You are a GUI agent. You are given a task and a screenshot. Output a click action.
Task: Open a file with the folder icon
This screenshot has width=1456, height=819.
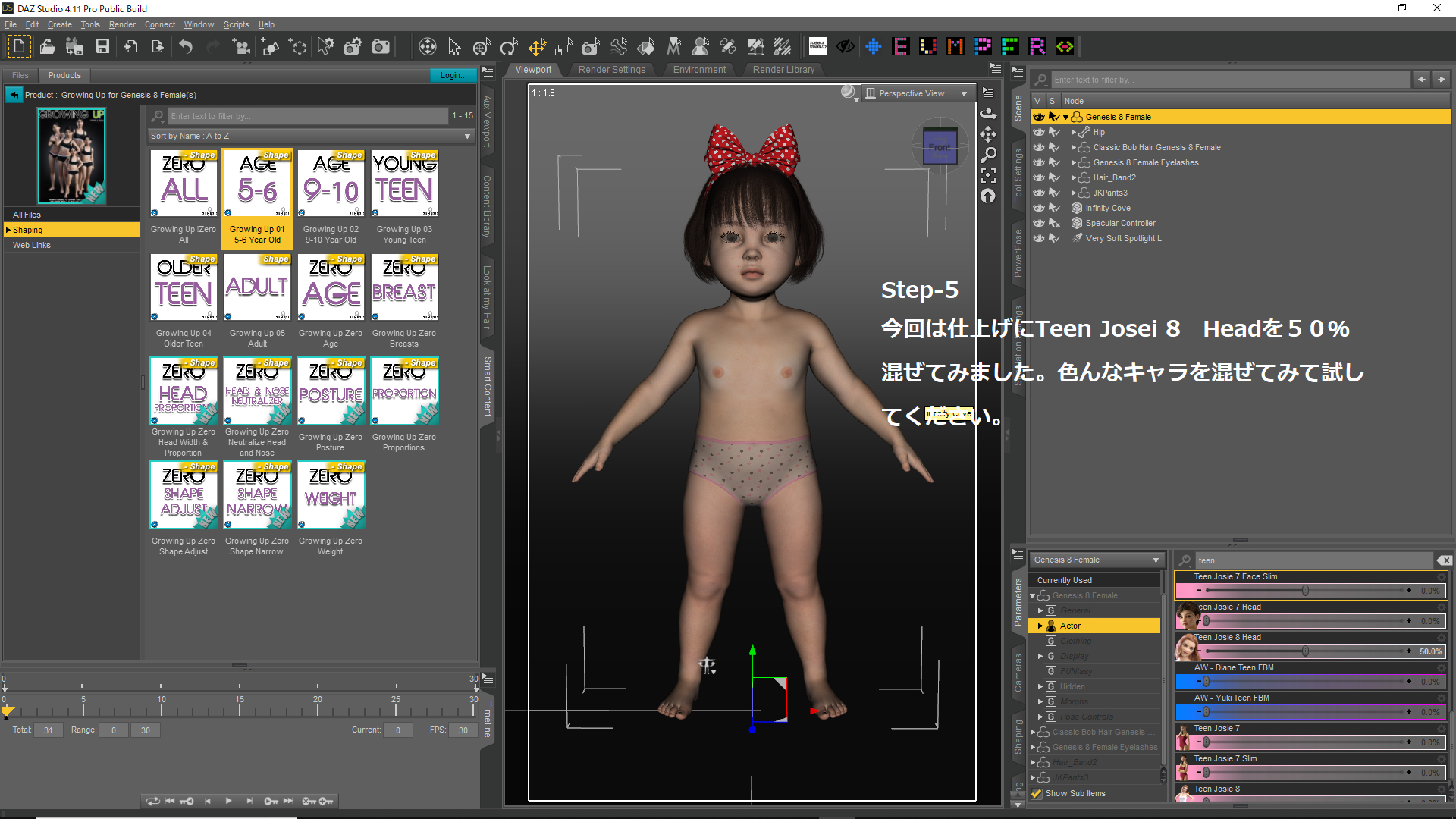click(47, 47)
